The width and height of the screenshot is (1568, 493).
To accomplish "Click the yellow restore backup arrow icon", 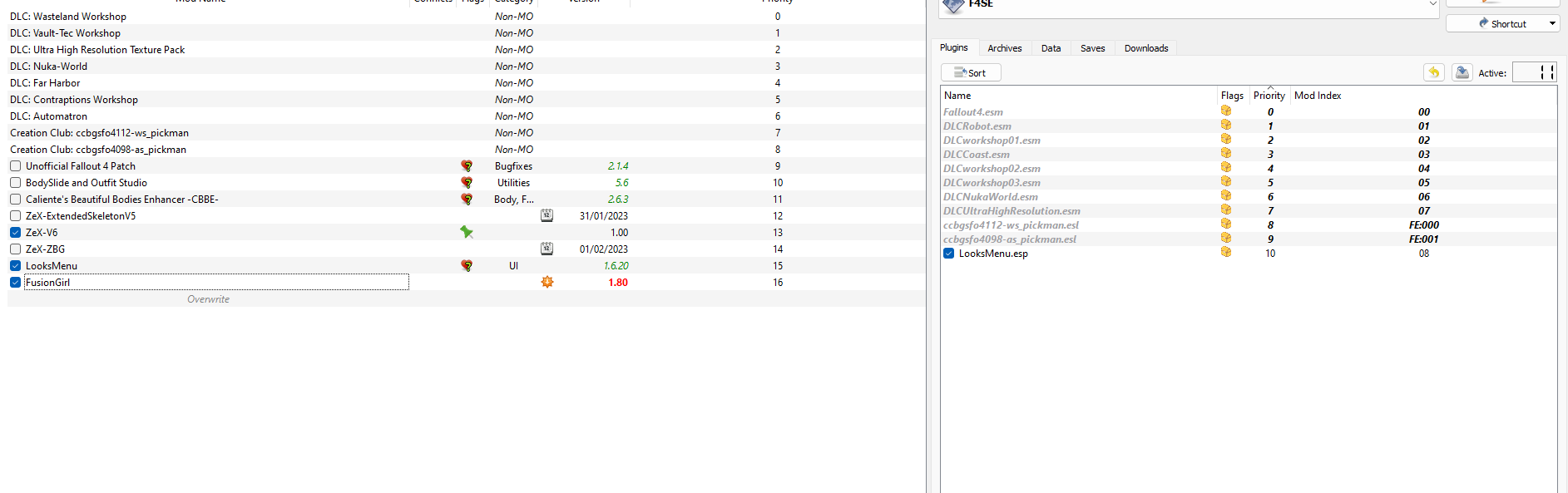I will pyautogui.click(x=1434, y=72).
